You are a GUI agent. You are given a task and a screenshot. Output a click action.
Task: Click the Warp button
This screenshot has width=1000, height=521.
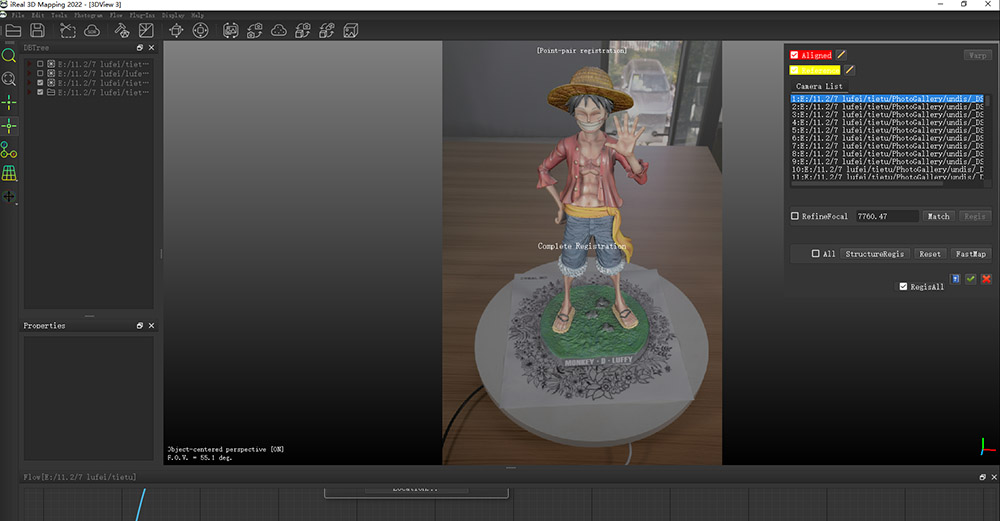coord(977,55)
